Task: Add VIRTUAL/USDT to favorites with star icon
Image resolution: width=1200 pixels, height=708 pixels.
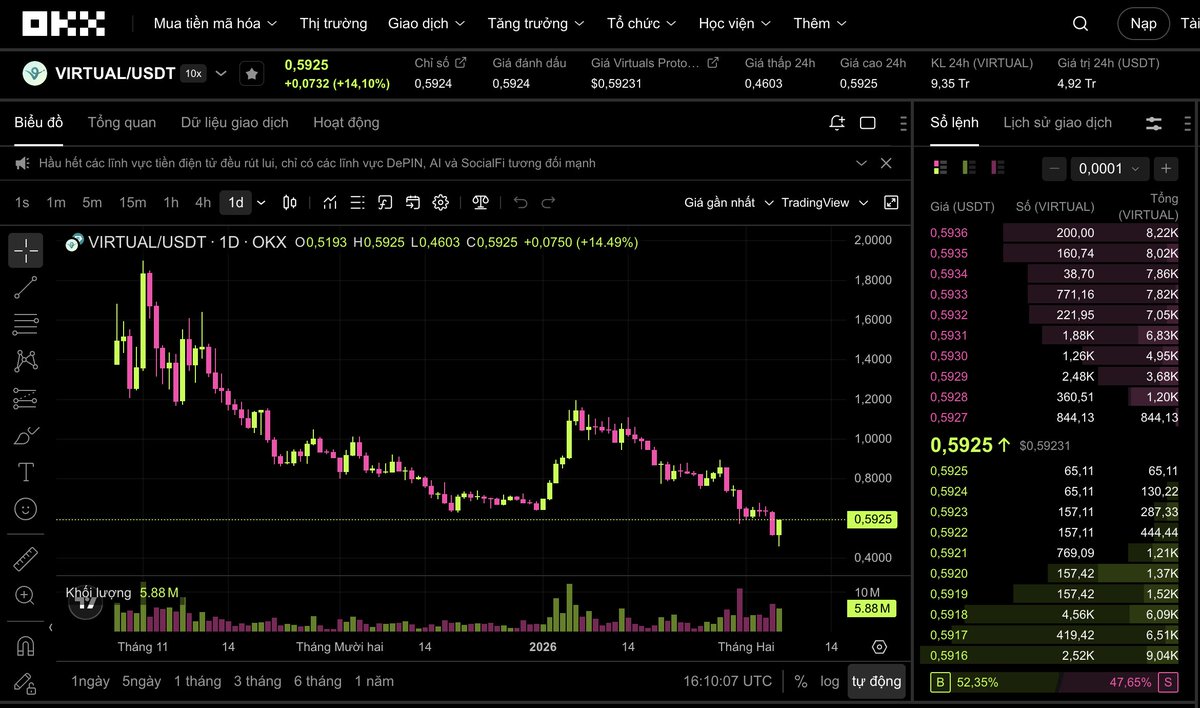Action: [252, 73]
